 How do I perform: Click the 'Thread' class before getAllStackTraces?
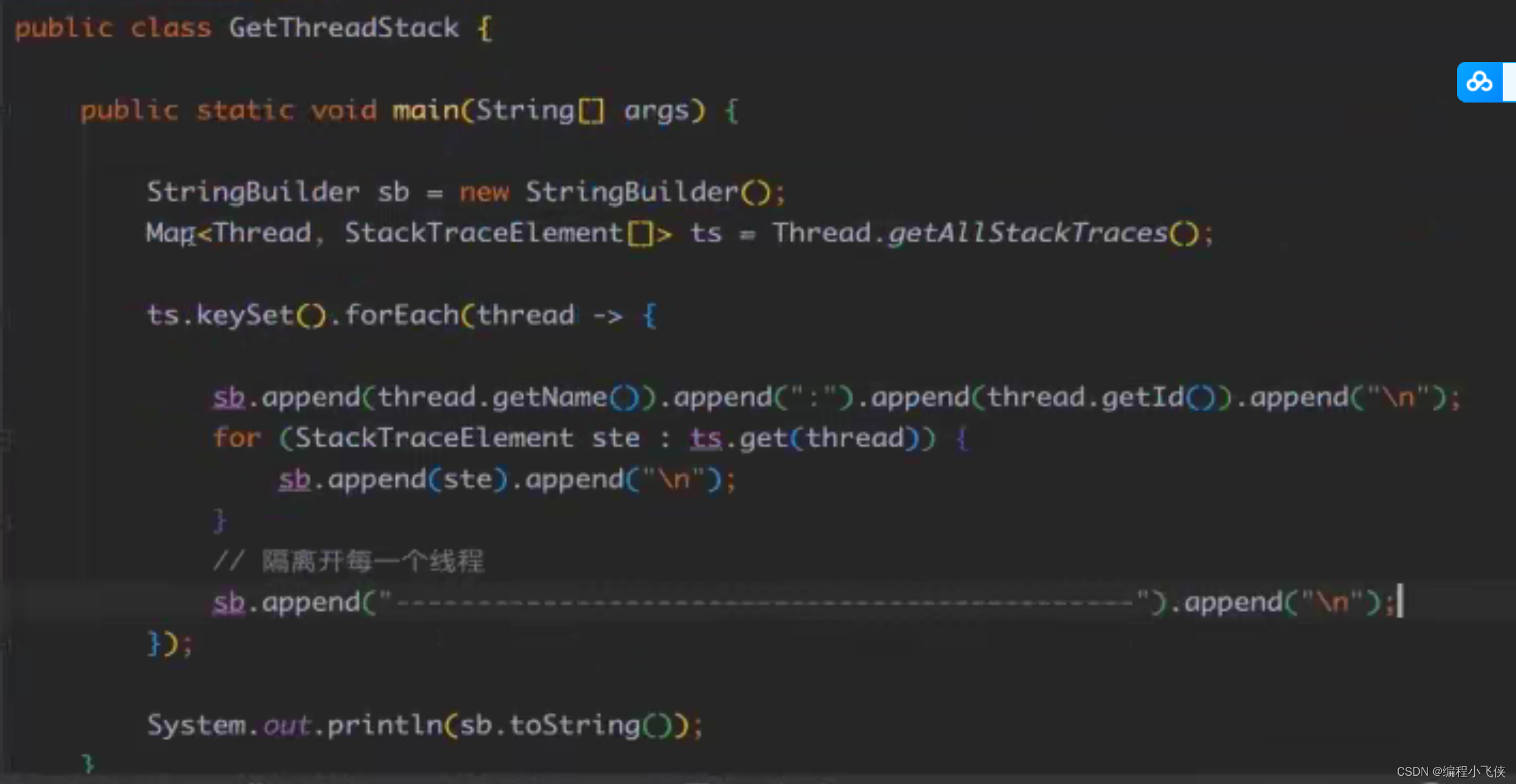[x=822, y=233]
